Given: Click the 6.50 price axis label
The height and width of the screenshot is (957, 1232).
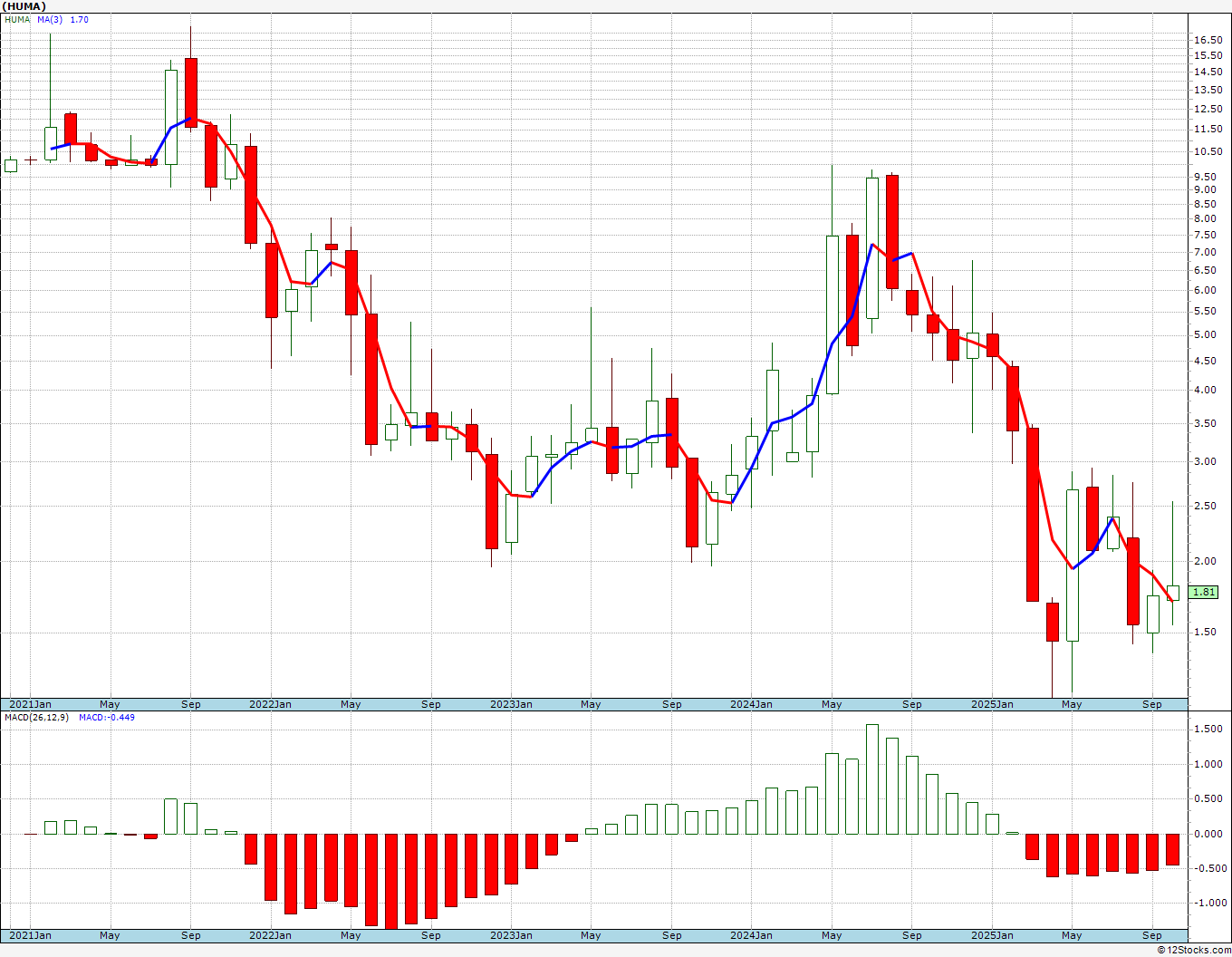Looking at the screenshot, I should [1206, 270].
